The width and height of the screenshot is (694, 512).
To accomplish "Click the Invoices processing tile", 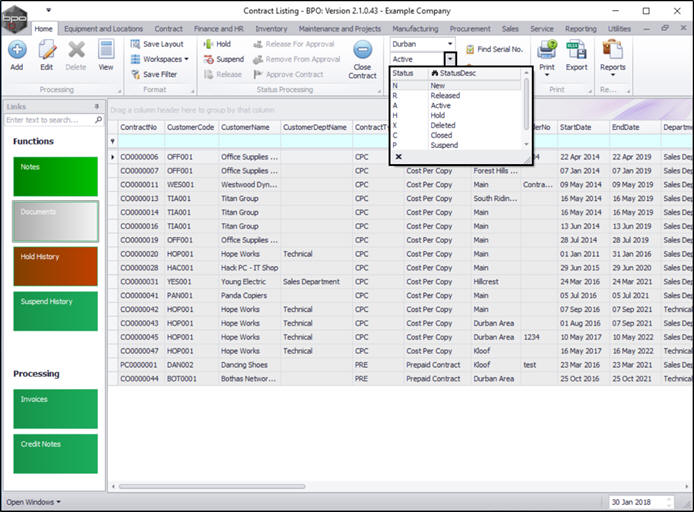I will tap(55, 408).
